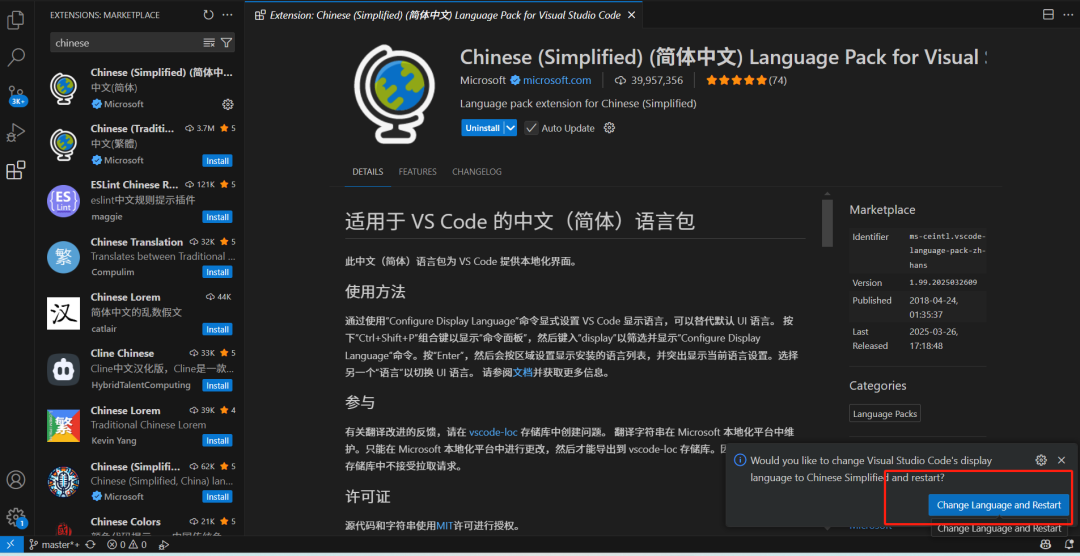Viewport: 1080px width, 556px height.
Task: Open the filter extensions funnel icon
Action: point(227,43)
